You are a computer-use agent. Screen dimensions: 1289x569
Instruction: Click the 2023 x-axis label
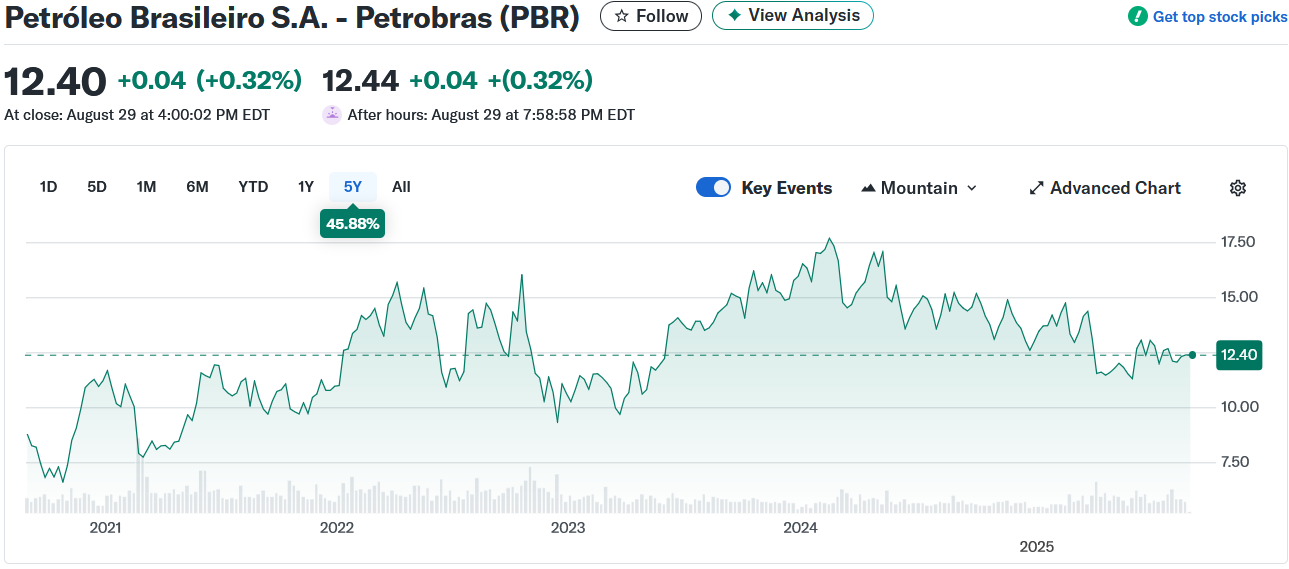[568, 527]
